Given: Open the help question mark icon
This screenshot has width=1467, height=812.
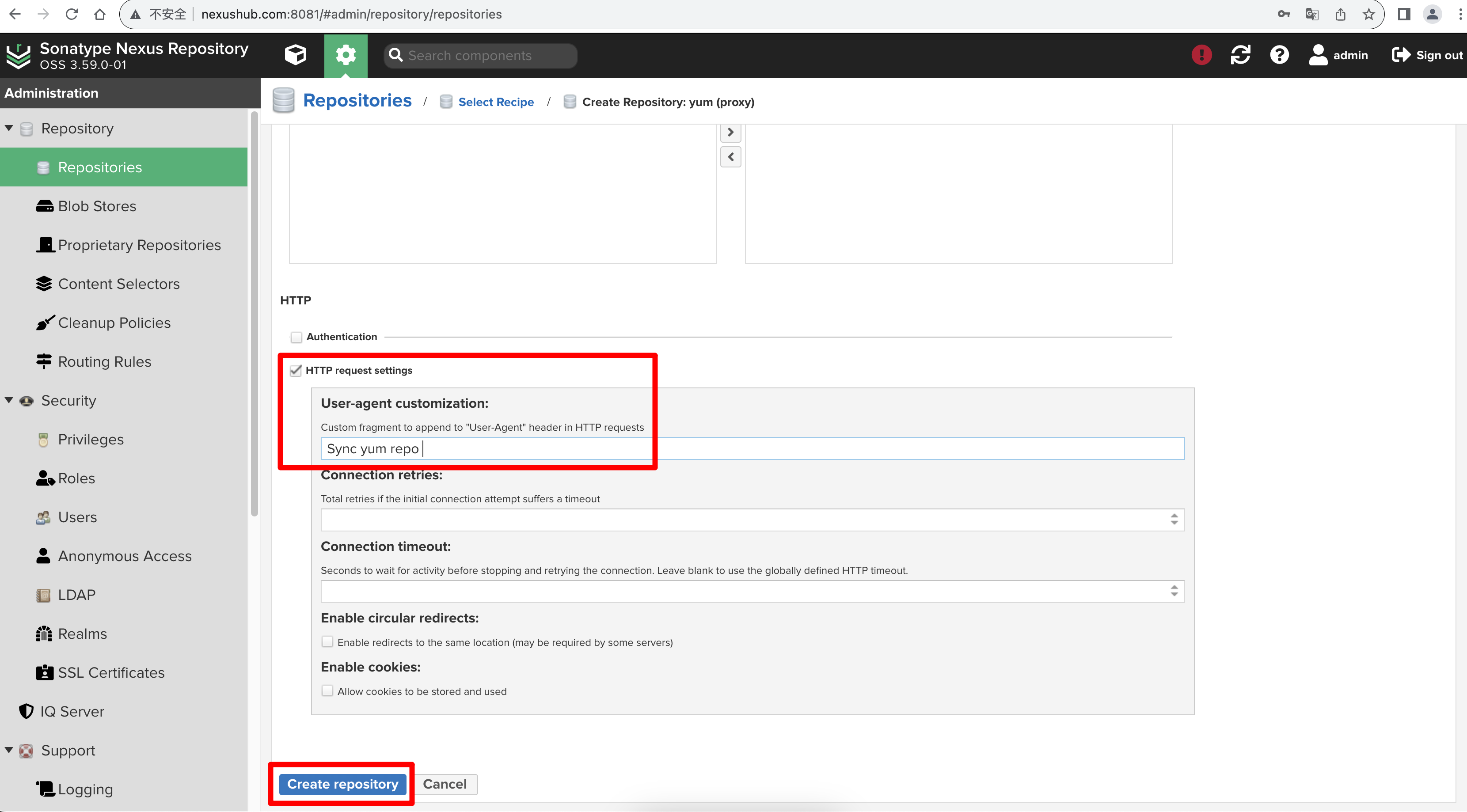Looking at the screenshot, I should (x=1279, y=55).
